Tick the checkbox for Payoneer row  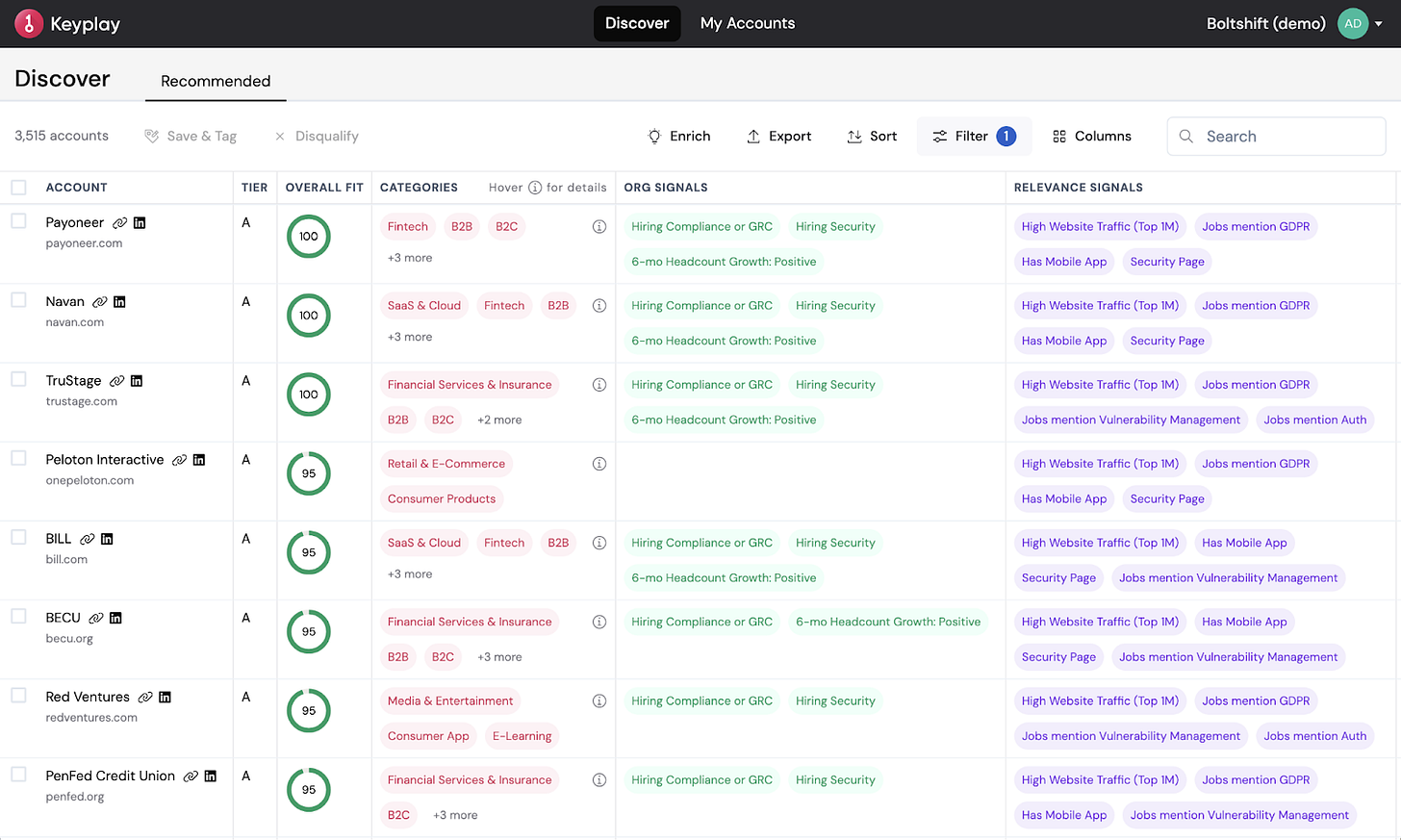click(x=18, y=221)
